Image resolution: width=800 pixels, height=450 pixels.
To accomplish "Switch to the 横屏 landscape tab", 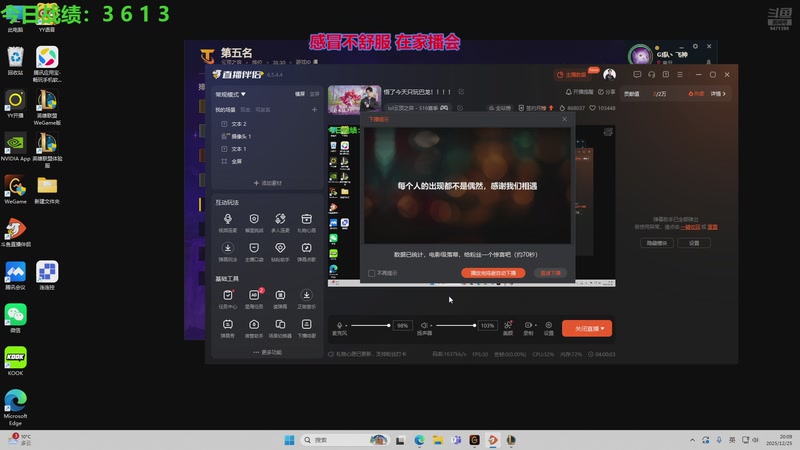I will (x=300, y=94).
